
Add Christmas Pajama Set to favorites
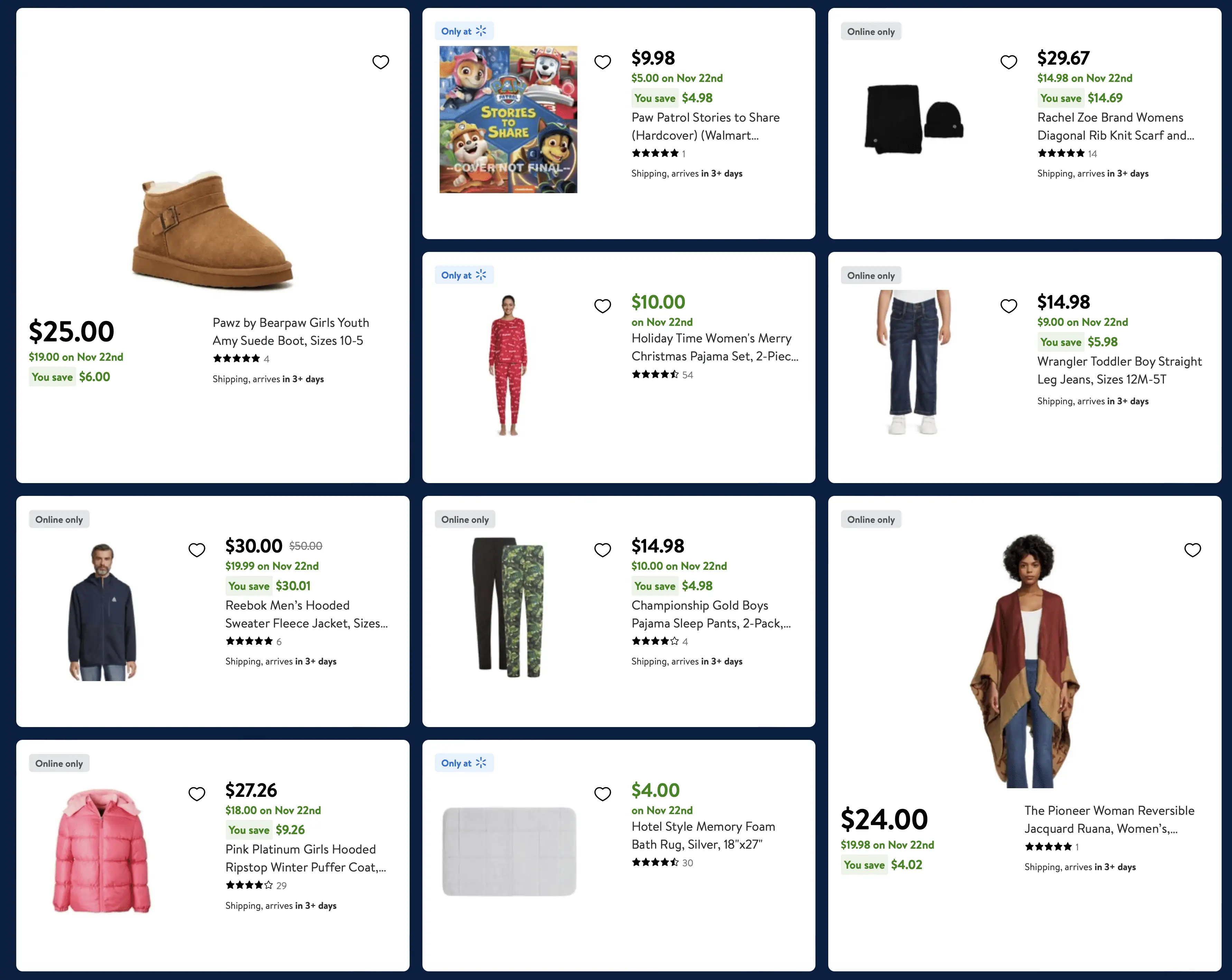602,305
